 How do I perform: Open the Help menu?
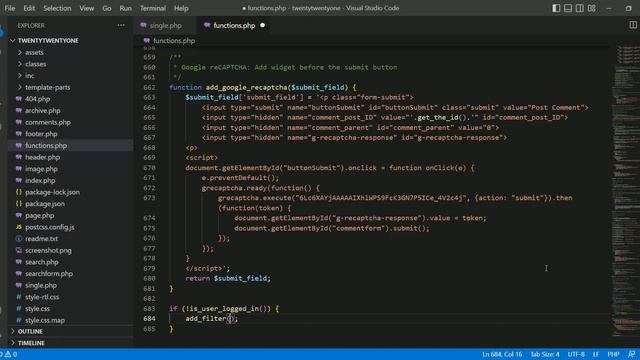tap(181, 8)
